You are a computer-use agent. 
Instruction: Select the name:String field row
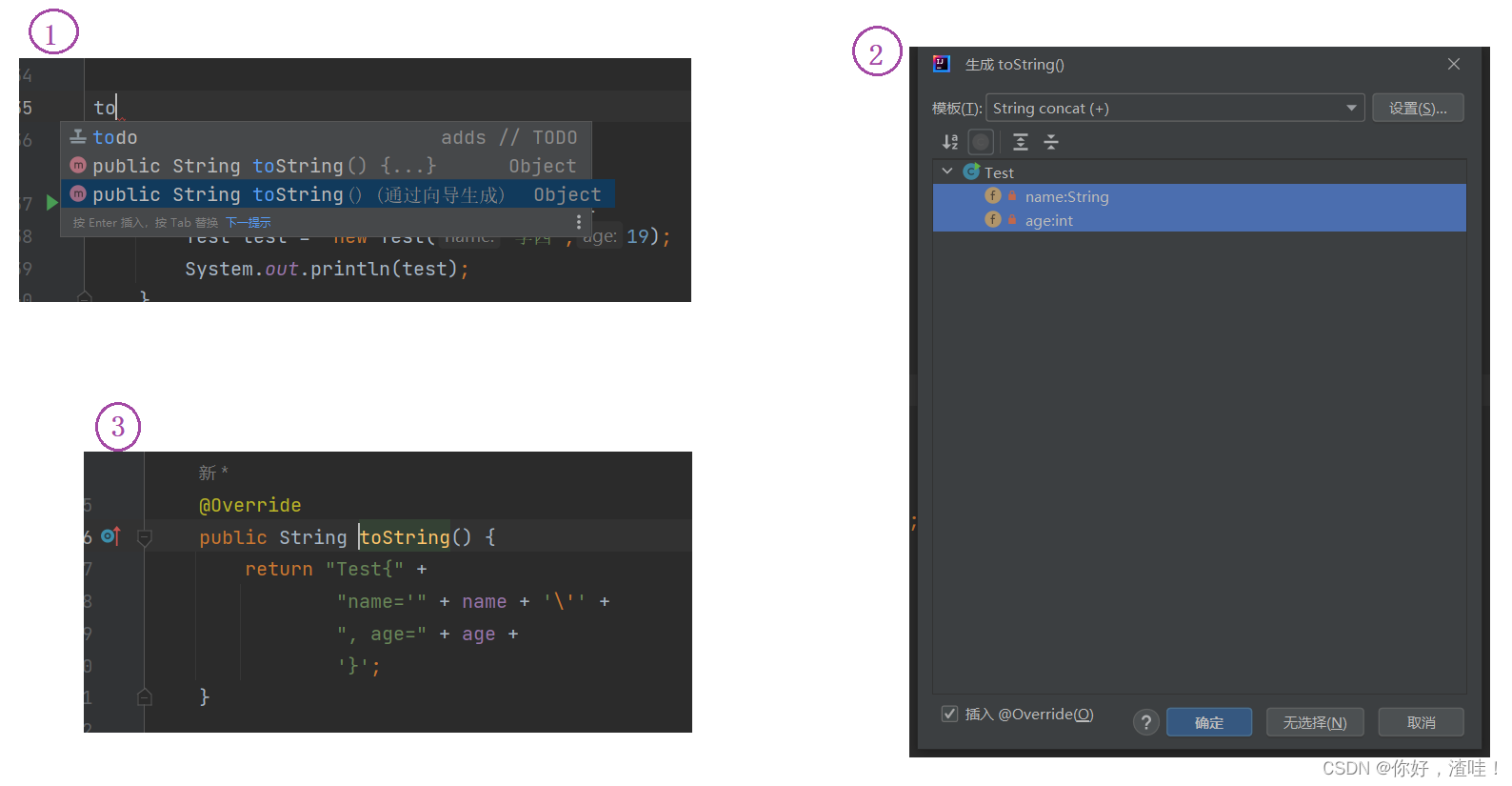click(x=1199, y=196)
